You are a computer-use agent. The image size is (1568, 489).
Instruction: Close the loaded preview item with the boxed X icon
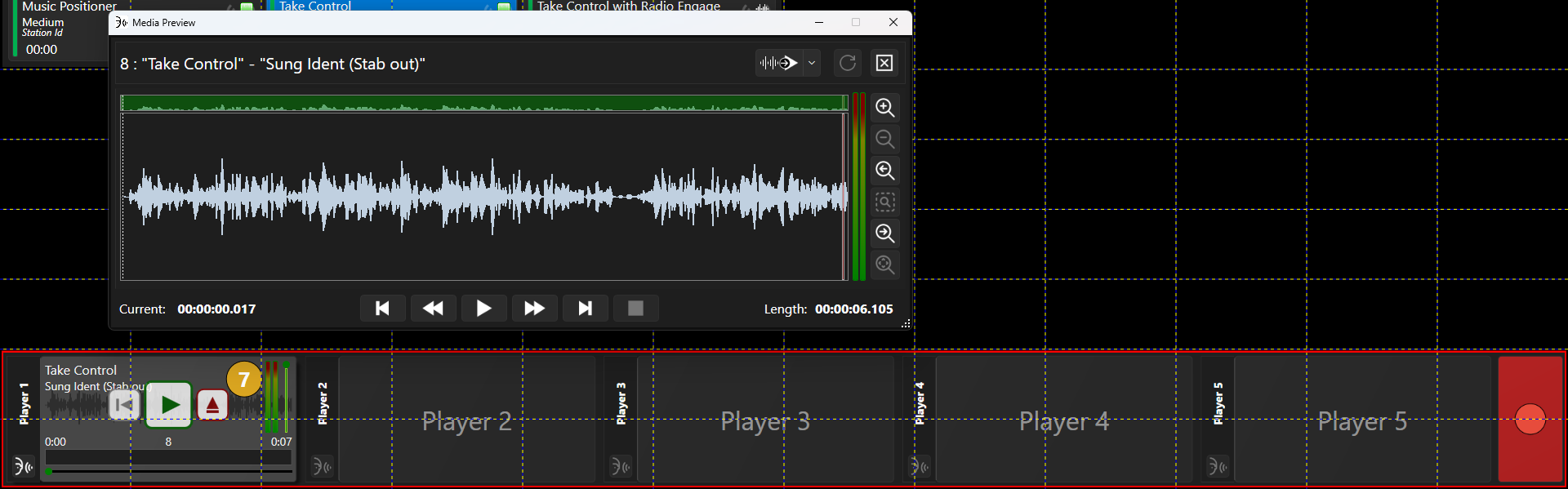click(884, 63)
